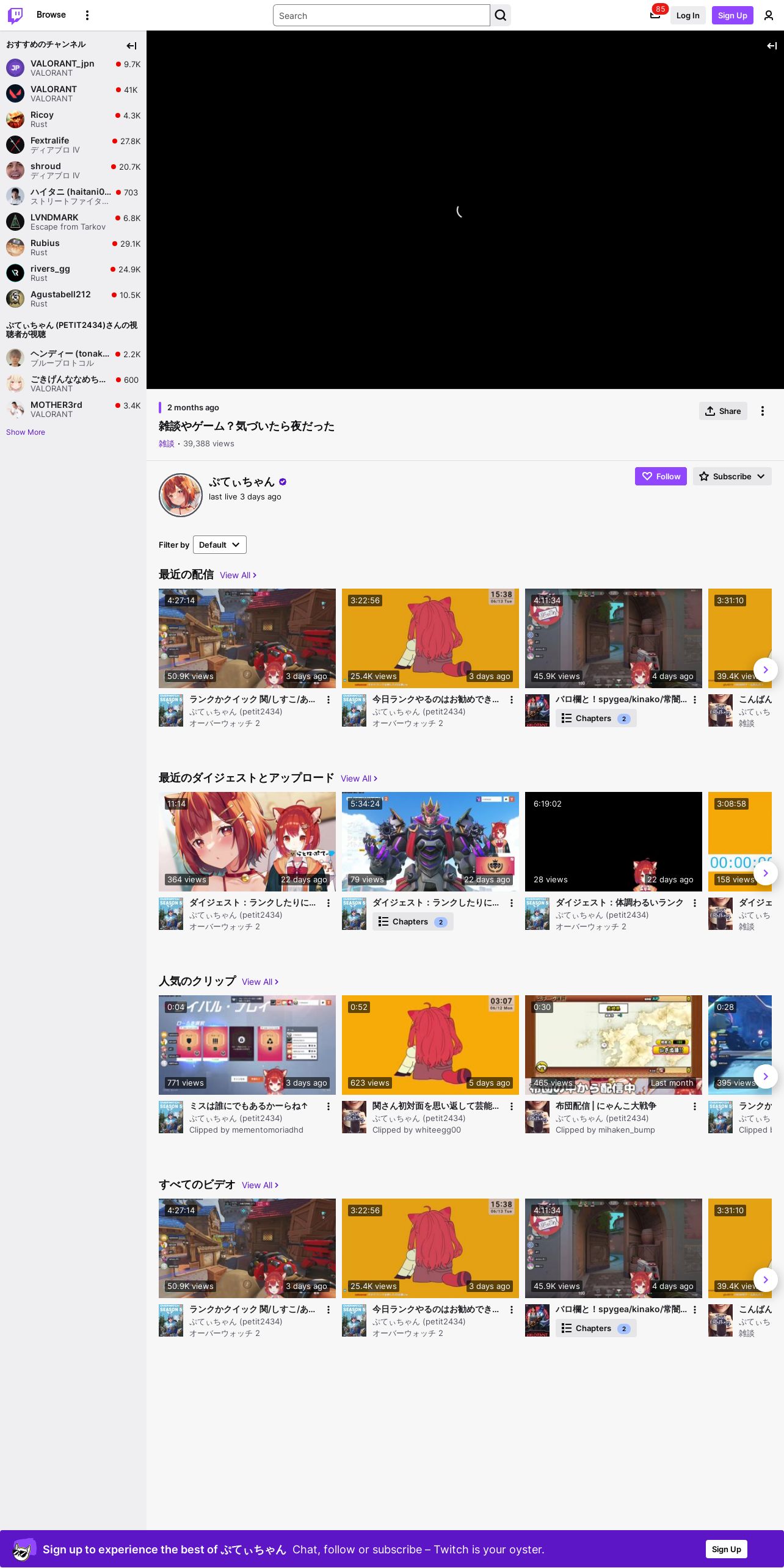Open shroud channel avatar

pyautogui.click(x=15, y=170)
